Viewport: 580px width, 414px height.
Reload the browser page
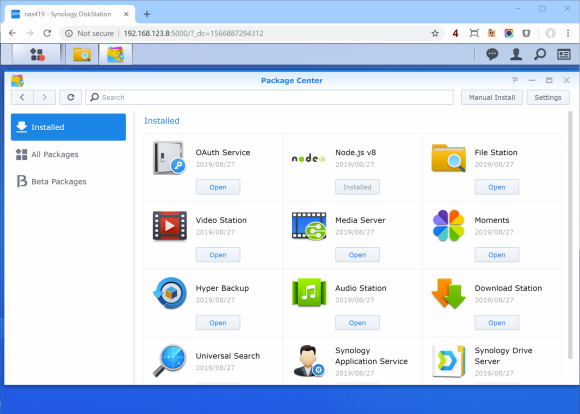coord(47,33)
